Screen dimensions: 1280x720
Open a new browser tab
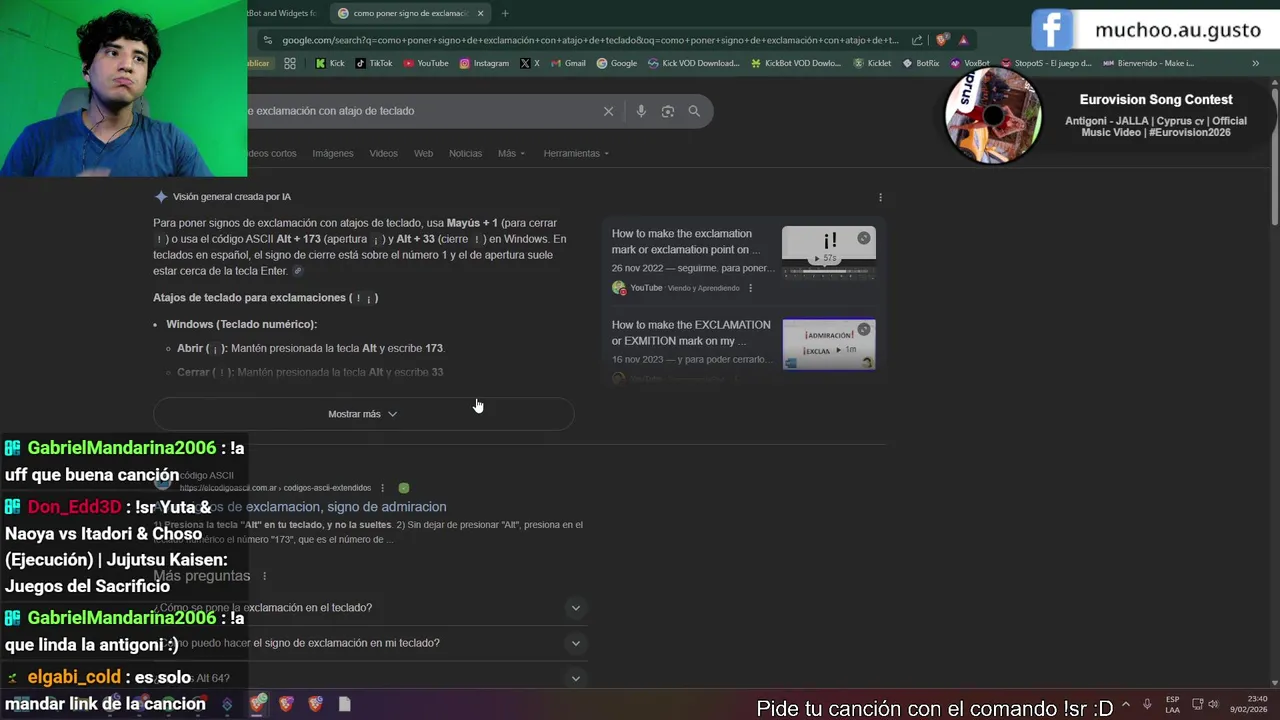coord(505,13)
